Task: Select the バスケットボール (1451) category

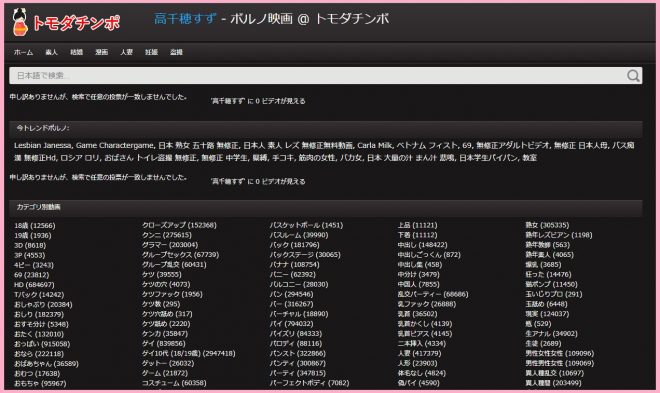Action: [x=306, y=225]
